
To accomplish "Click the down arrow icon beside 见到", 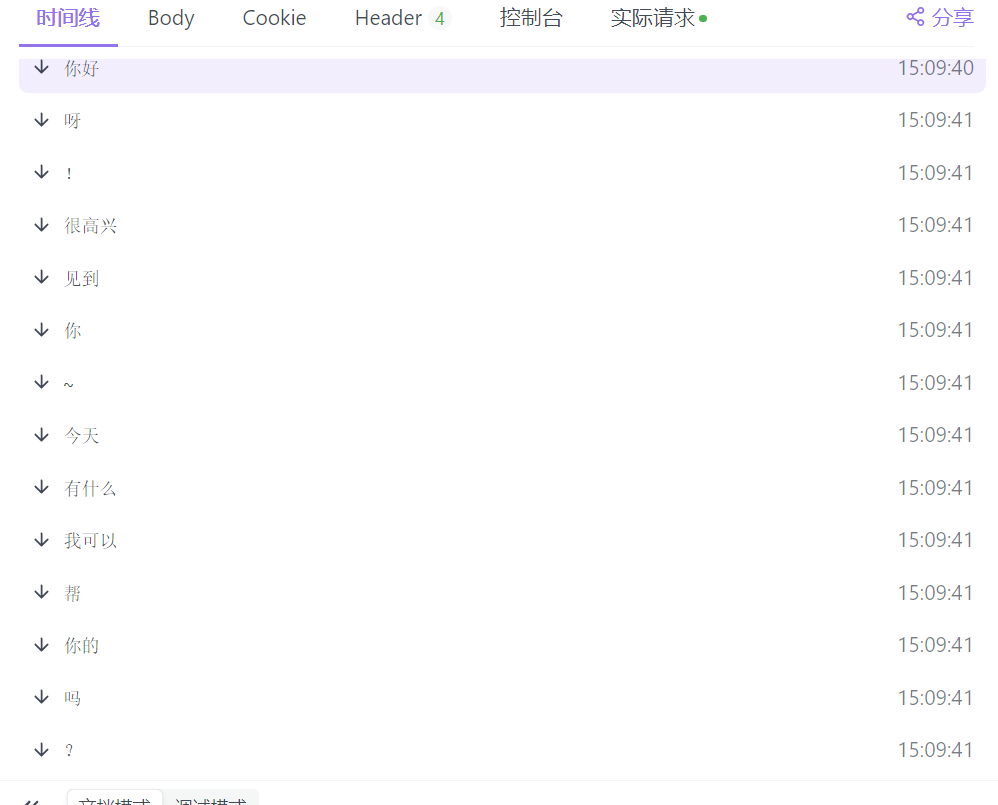I will [x=41, y=277].
